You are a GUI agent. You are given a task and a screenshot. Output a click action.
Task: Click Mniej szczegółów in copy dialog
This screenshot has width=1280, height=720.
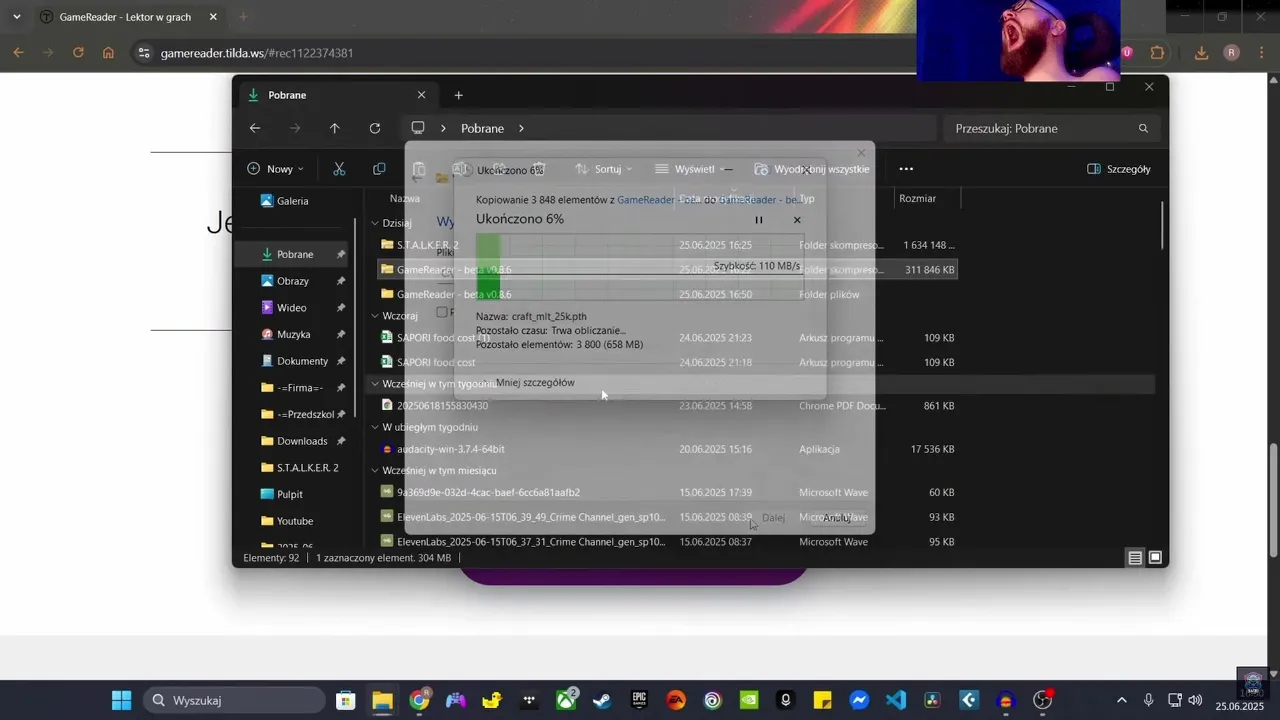pos(535,383)
